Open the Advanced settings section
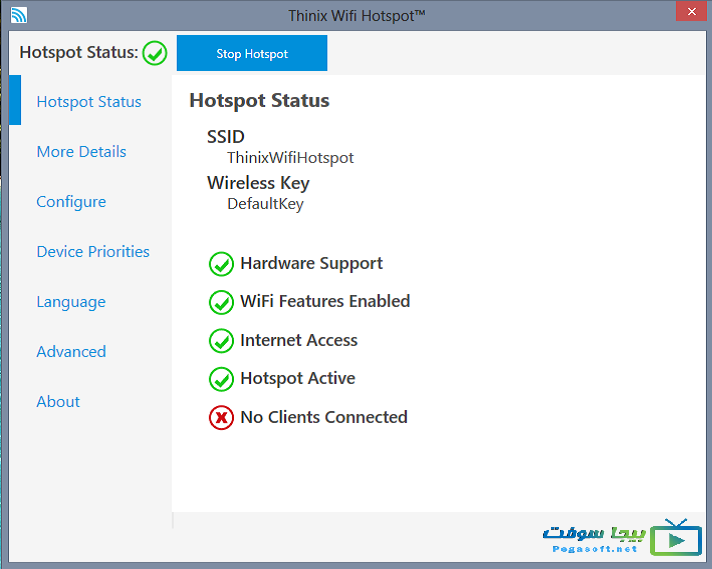Screen dimensions: 712x569 click(71, 351)
